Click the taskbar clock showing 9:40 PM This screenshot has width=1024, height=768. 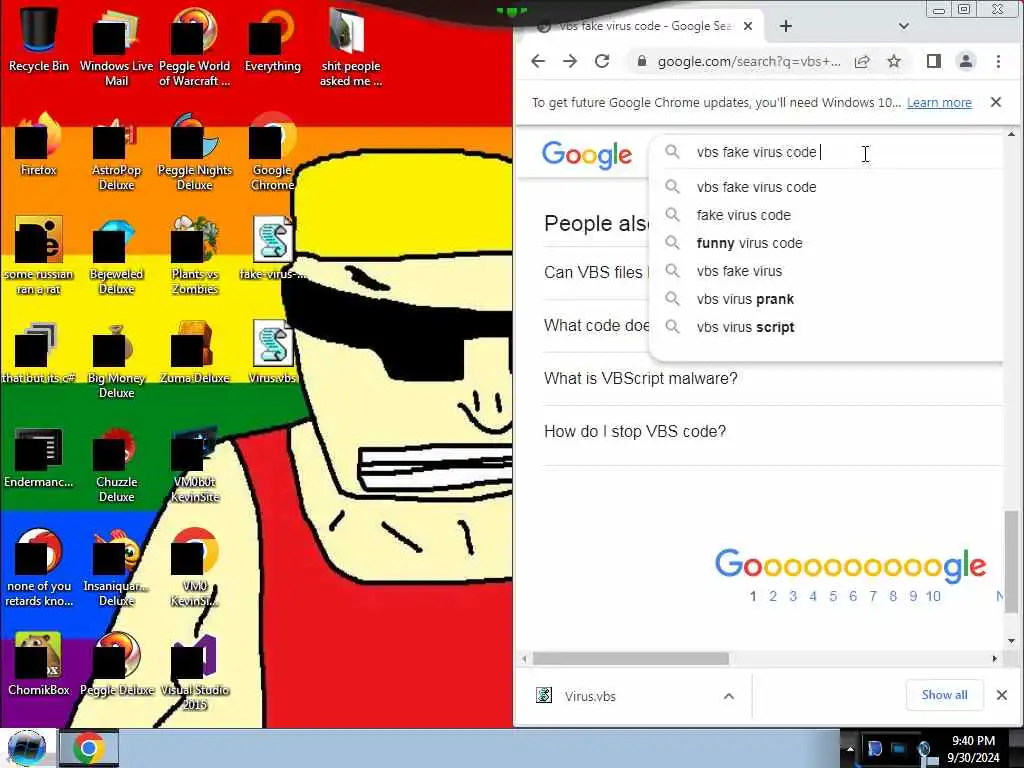[x=973, y=749]
